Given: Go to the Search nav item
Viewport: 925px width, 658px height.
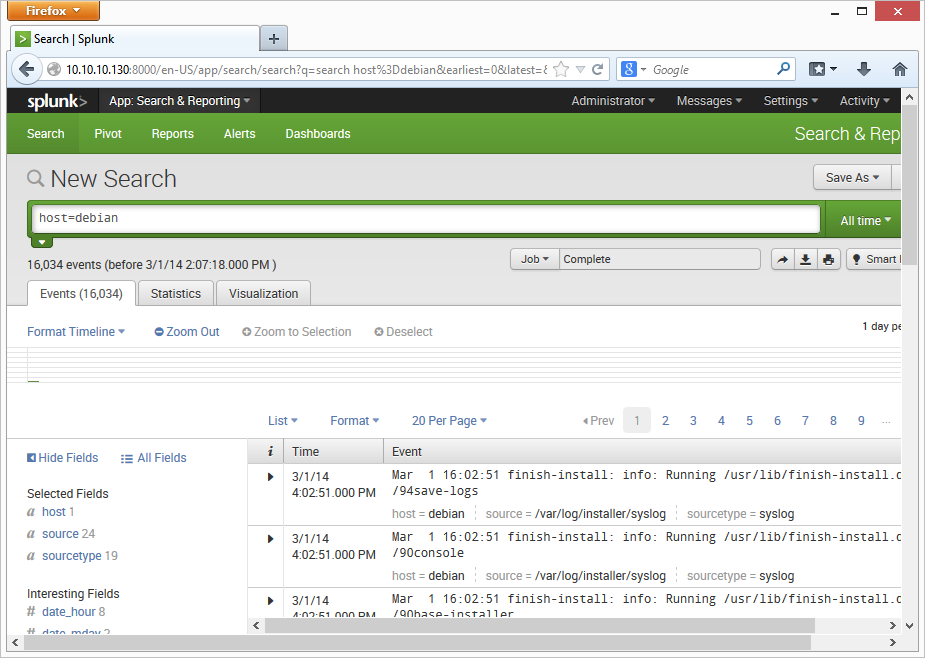Looking at the screenshot, I should [x=45, y=134].
